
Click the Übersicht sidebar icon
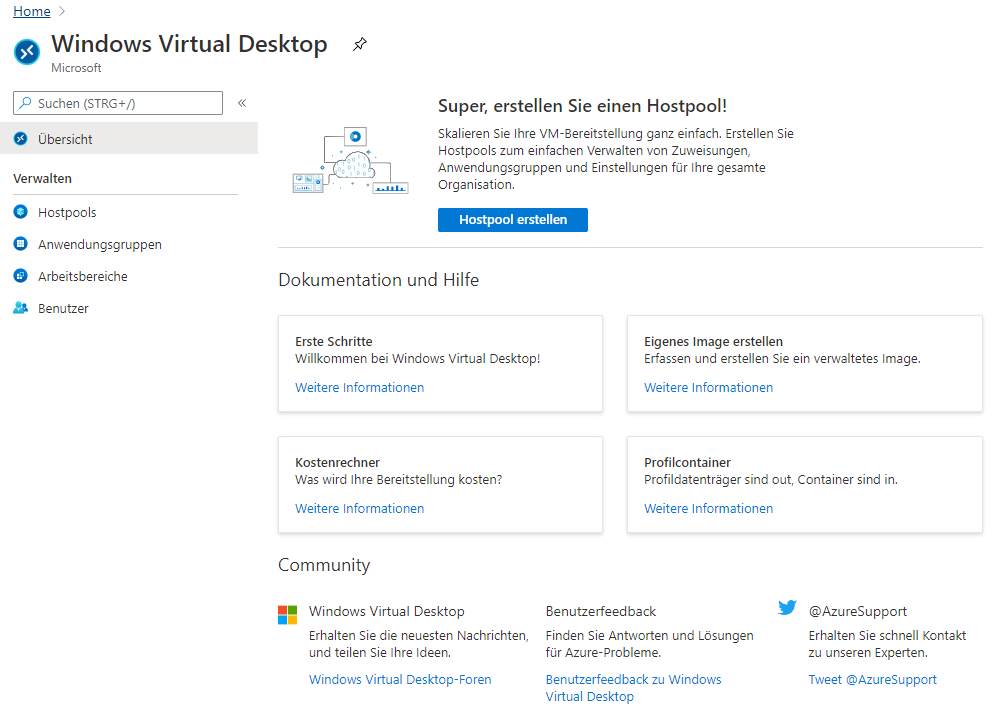coord(21,138)
